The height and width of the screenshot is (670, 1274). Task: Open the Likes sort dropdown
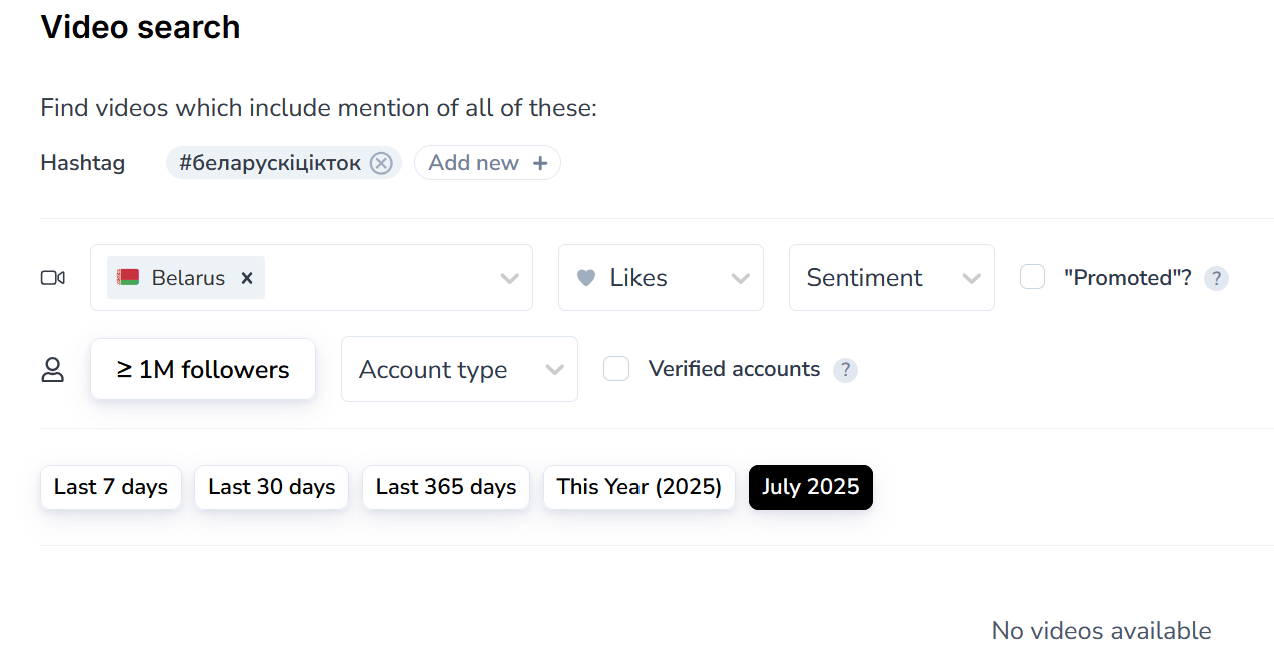pyautogui.click(x=661, y=278)
